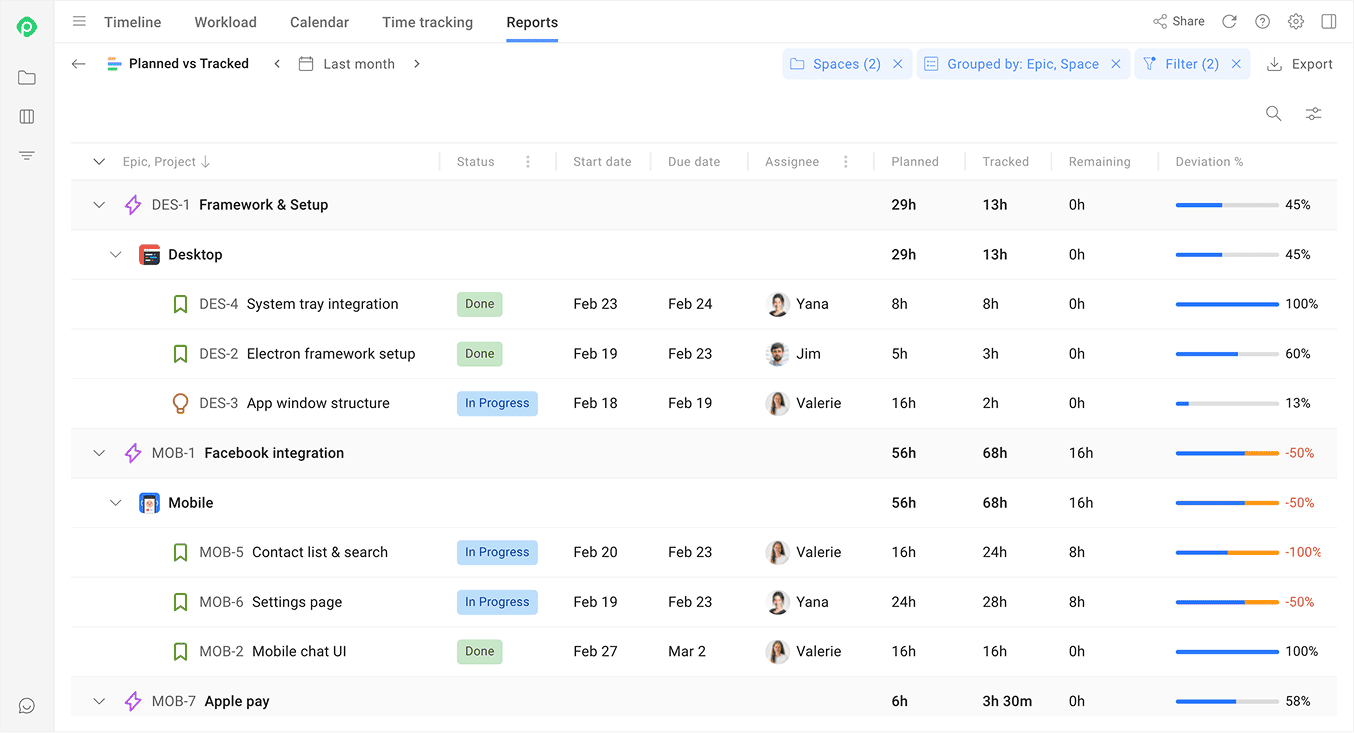Open chat support icon in sidebar
This screenshot has height=733, width=1354.
click(27, 706)
